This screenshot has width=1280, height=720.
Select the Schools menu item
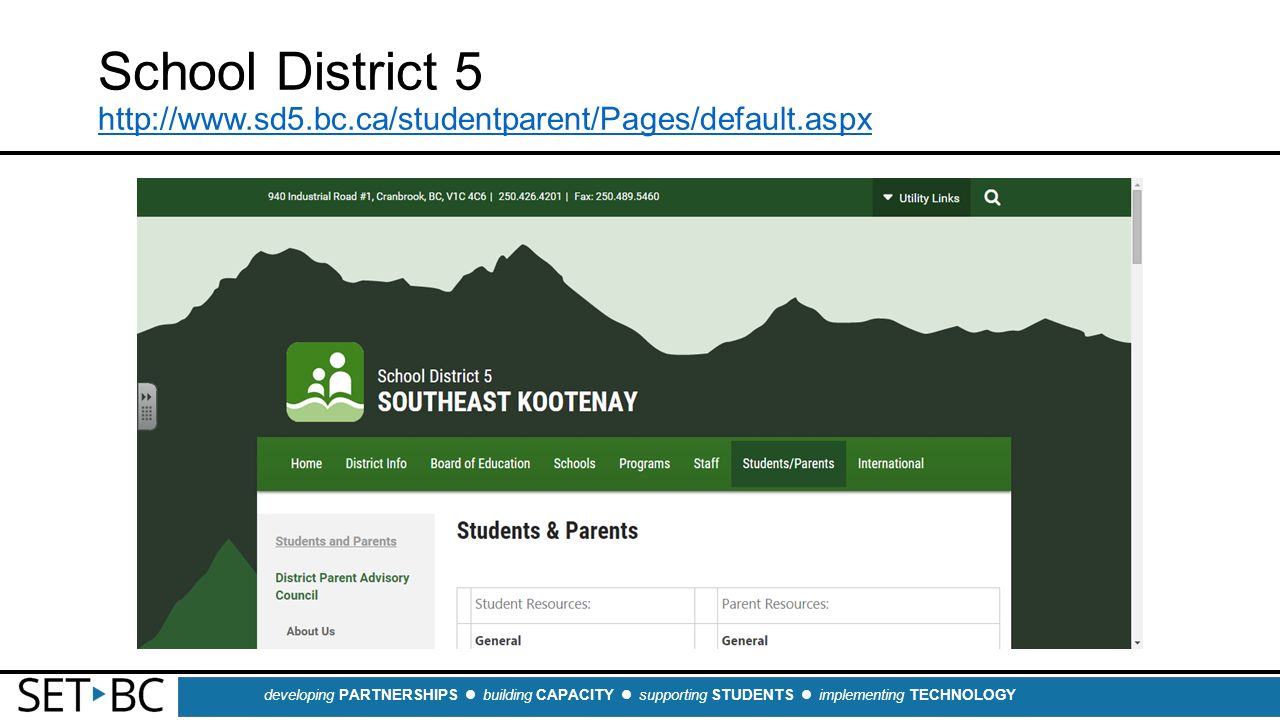[x=574, y=464]
